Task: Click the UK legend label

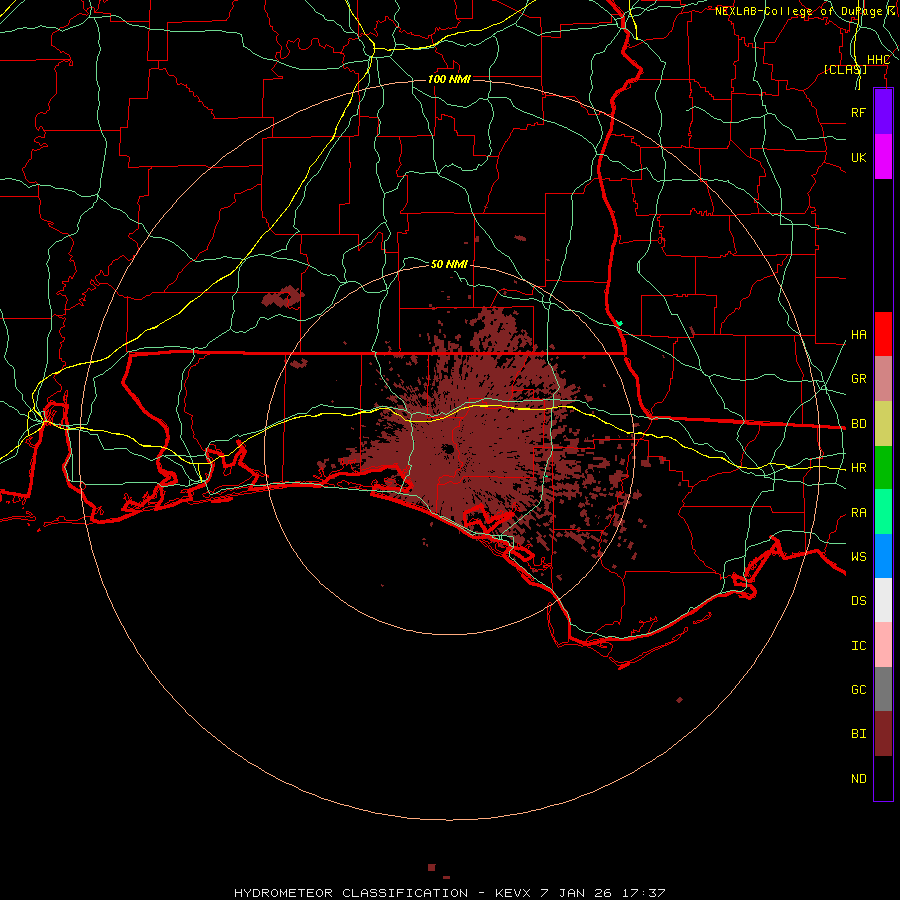Action: click(858, 157)
